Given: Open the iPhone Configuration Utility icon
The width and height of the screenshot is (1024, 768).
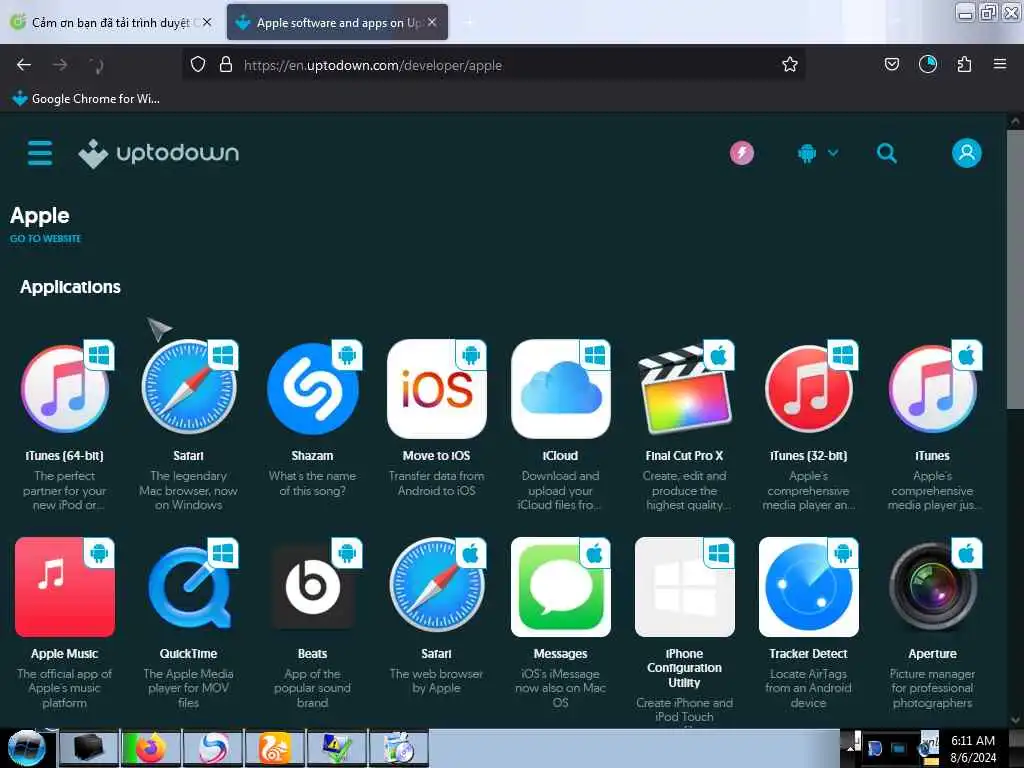Looking at the screenshot, I should point(684,586).
